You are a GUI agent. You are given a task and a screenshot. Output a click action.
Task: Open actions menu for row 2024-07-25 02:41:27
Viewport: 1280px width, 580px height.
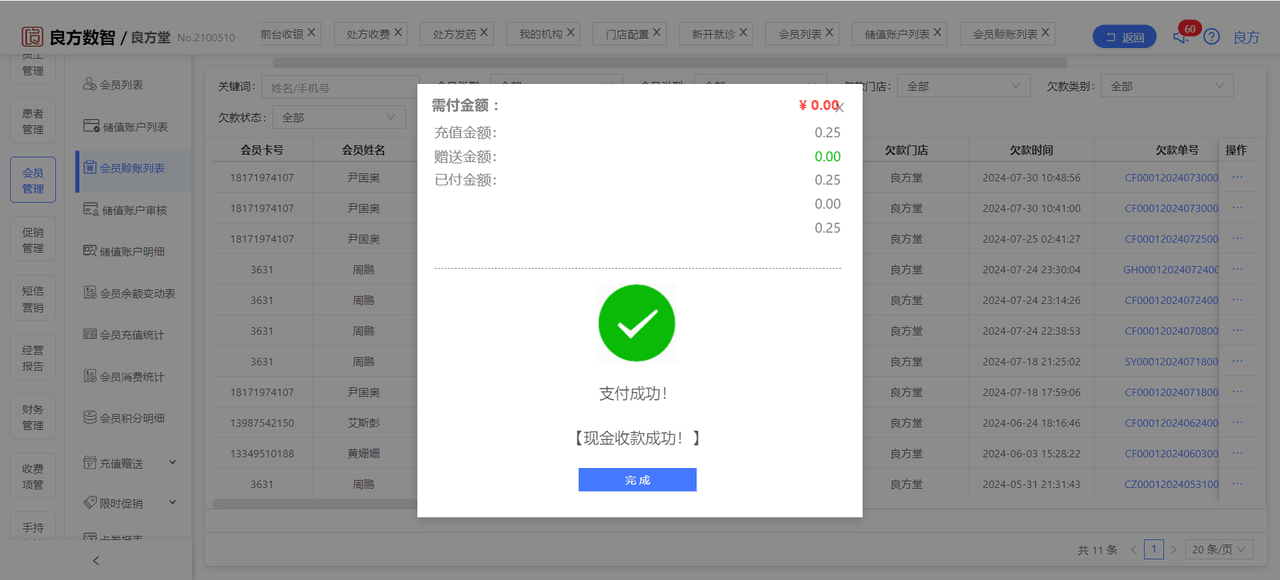(x=1237, y=238)
